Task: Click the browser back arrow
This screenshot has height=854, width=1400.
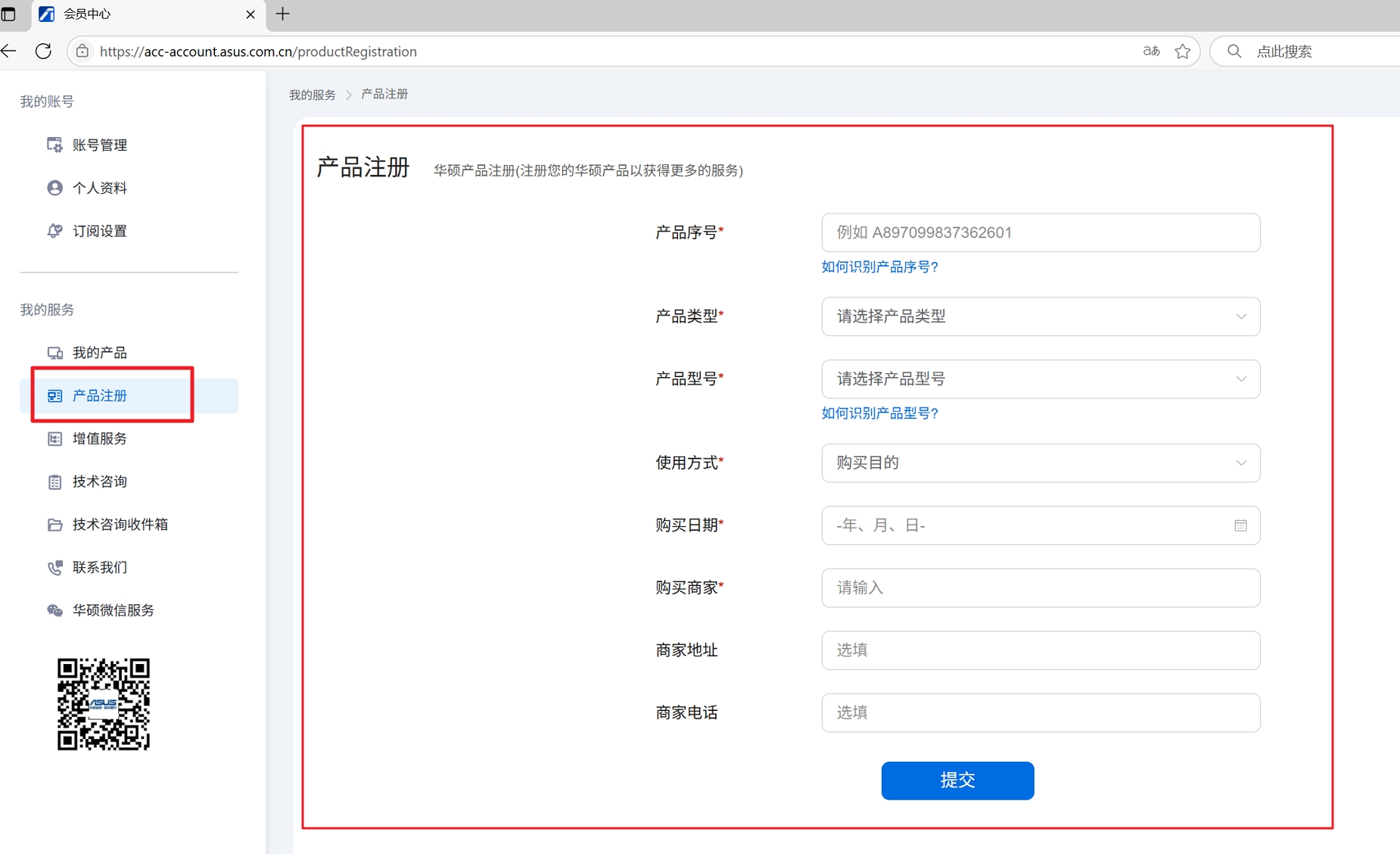Action: [x=9, y=51]
